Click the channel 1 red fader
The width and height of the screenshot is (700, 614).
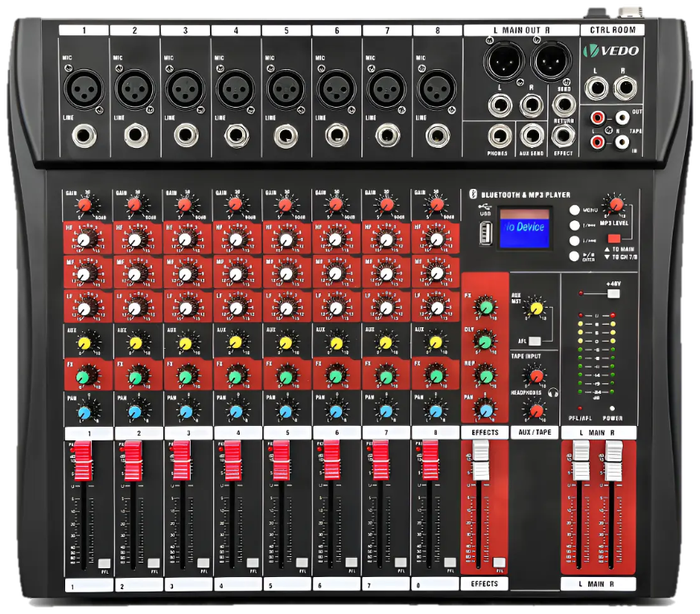coord(83,461)
